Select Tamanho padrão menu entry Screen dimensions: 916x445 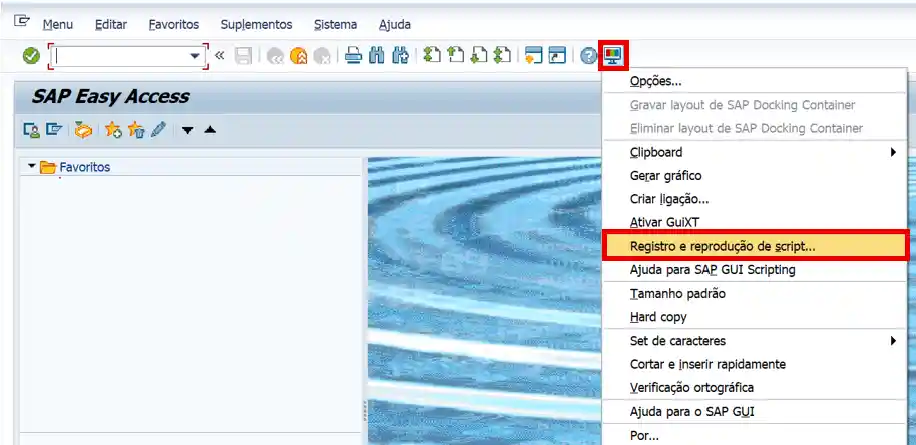755,294
